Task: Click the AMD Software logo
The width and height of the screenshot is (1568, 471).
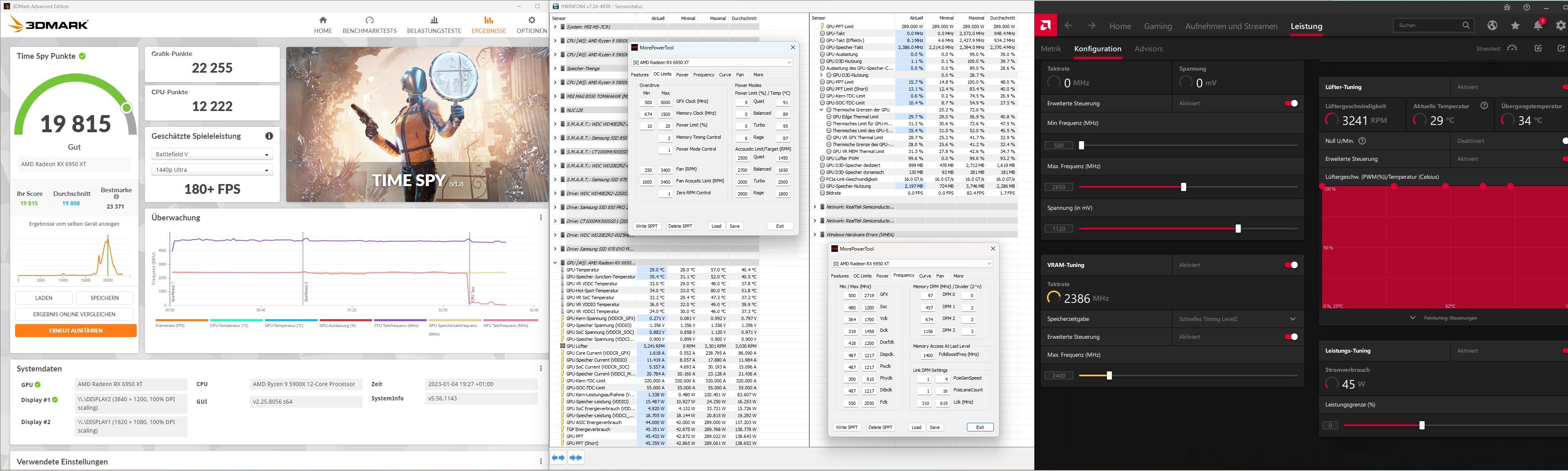Action: point(1046,26)
